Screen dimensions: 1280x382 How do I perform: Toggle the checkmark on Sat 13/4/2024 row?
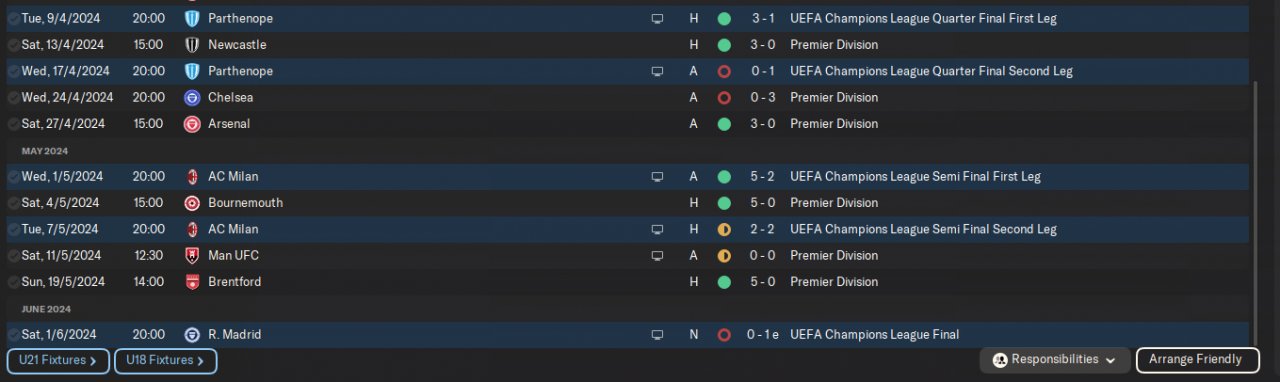(x=13, y=45)
